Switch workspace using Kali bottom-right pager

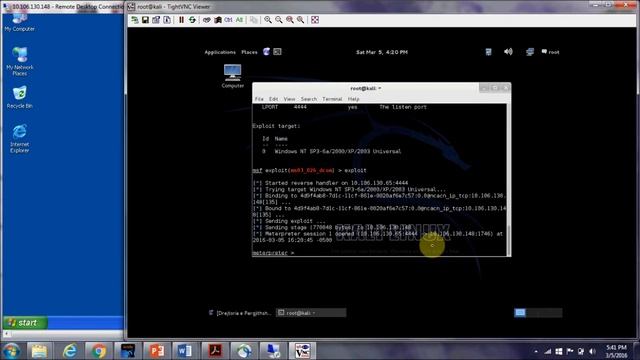coord(538,313)
